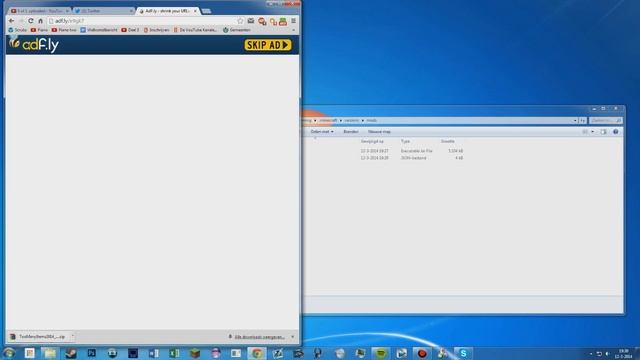This screenshot has height=360, width=640.
Task: Close the Adf.ly tab
Action: tap(195, 11)
